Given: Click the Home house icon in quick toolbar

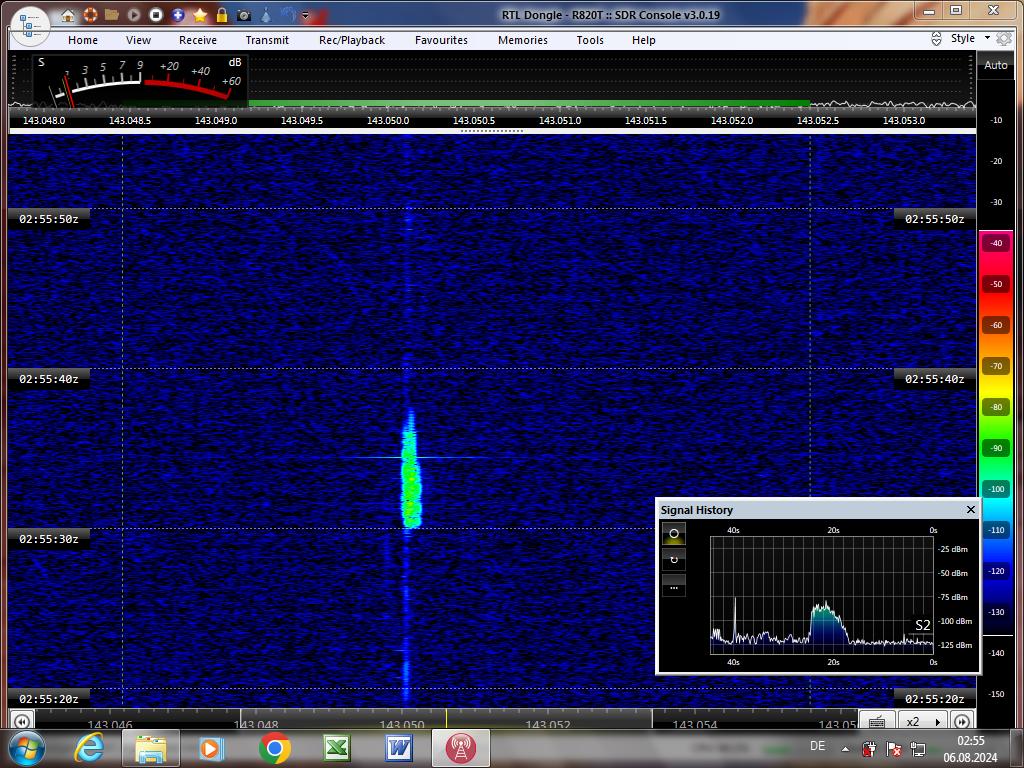Looking at the screenshot, I should [x=68, y=15].
